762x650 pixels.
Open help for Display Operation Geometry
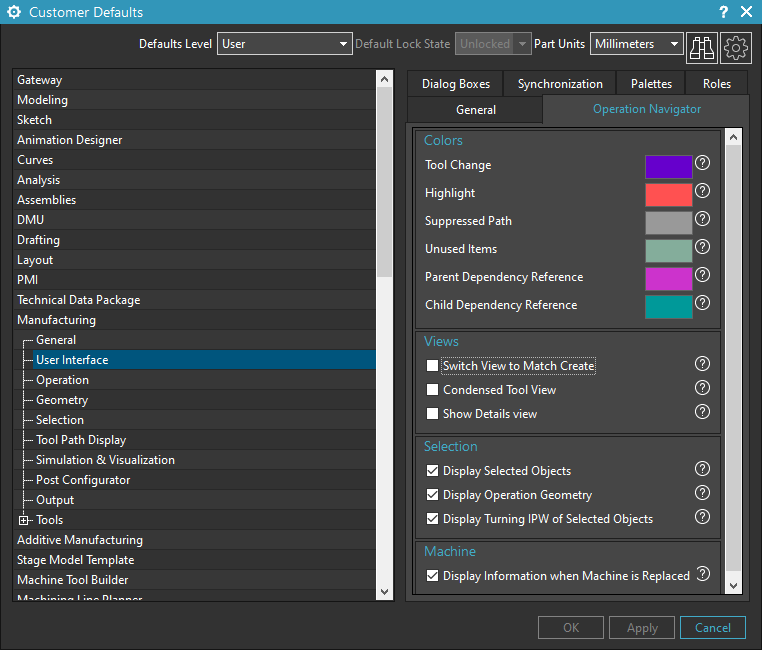(x=702, y=493)
